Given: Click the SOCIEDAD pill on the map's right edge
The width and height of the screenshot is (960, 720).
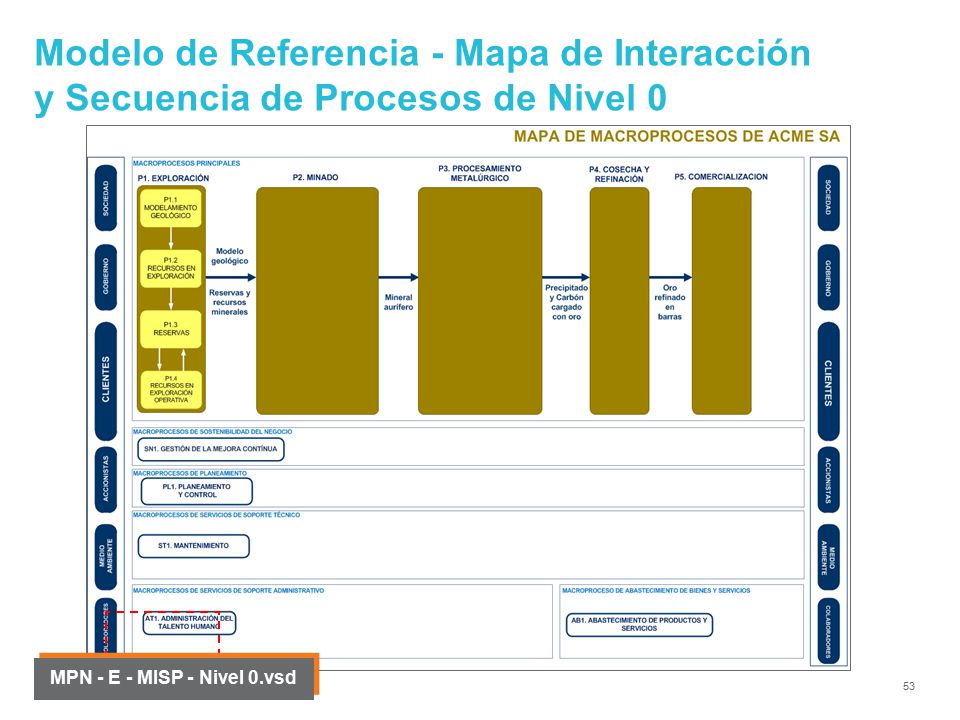Looking at the screenshot, I should pos(828,198).
